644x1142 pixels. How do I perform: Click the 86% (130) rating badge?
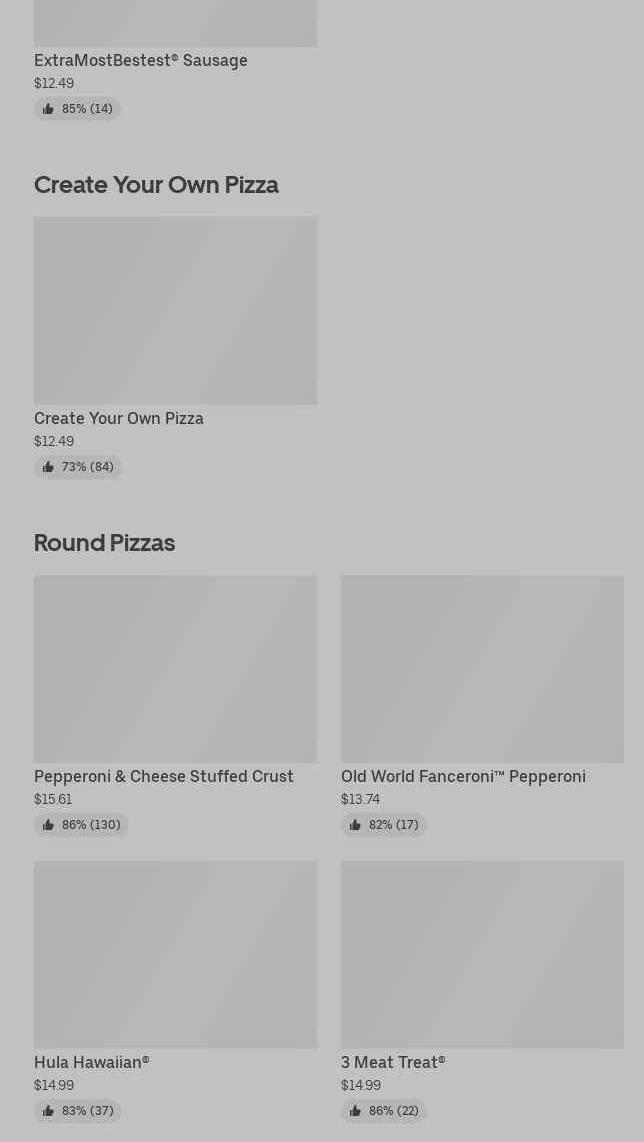[81, 825]
